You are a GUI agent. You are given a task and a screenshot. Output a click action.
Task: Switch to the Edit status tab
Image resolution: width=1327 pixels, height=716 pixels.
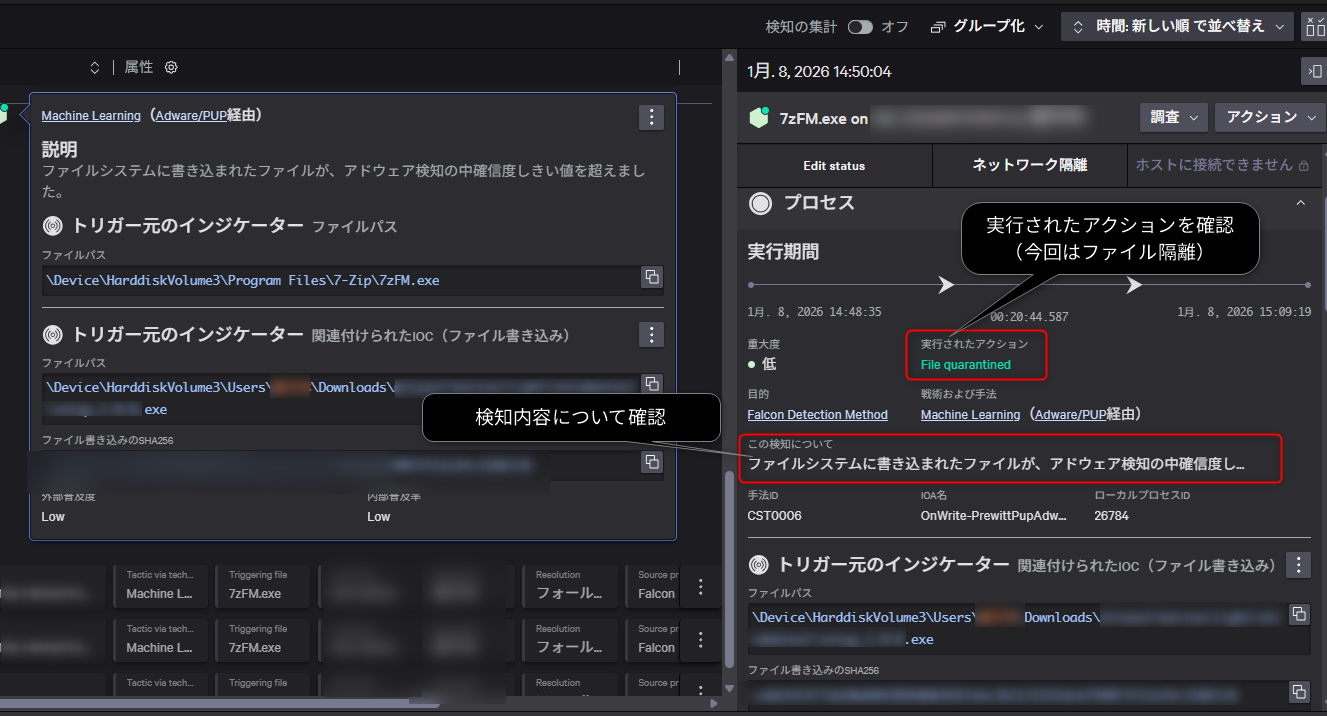tap(833, 165)
